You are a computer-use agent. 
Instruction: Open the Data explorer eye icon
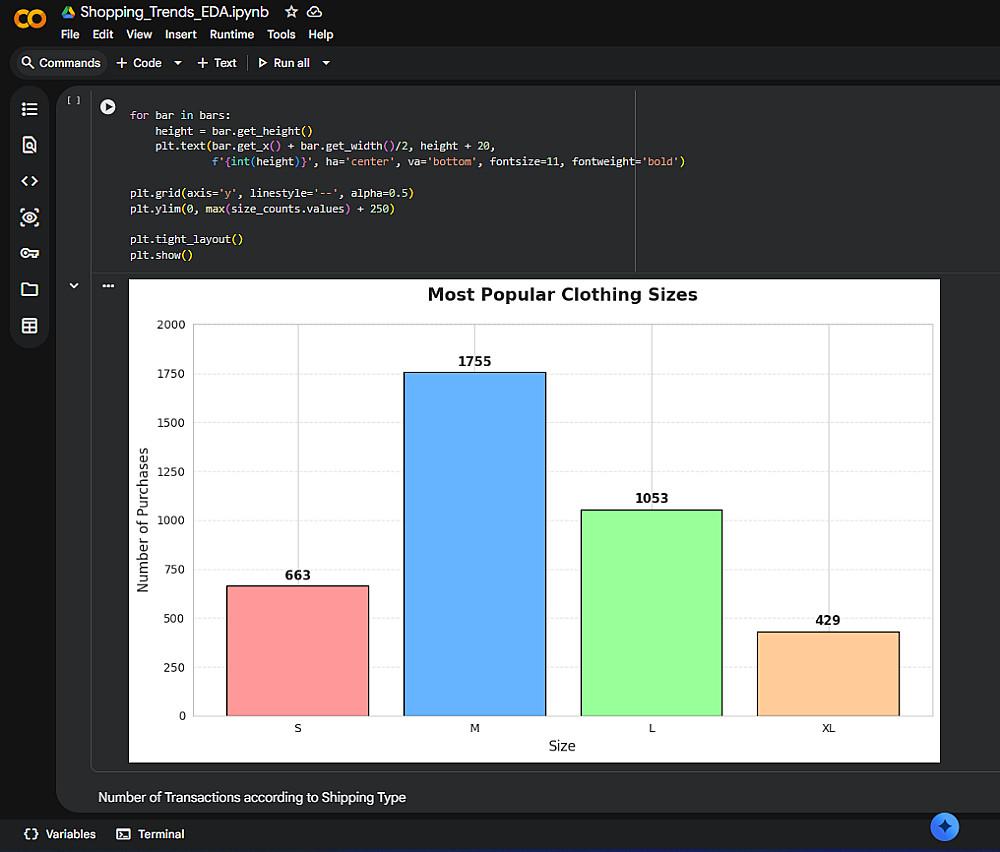point(29,217)
